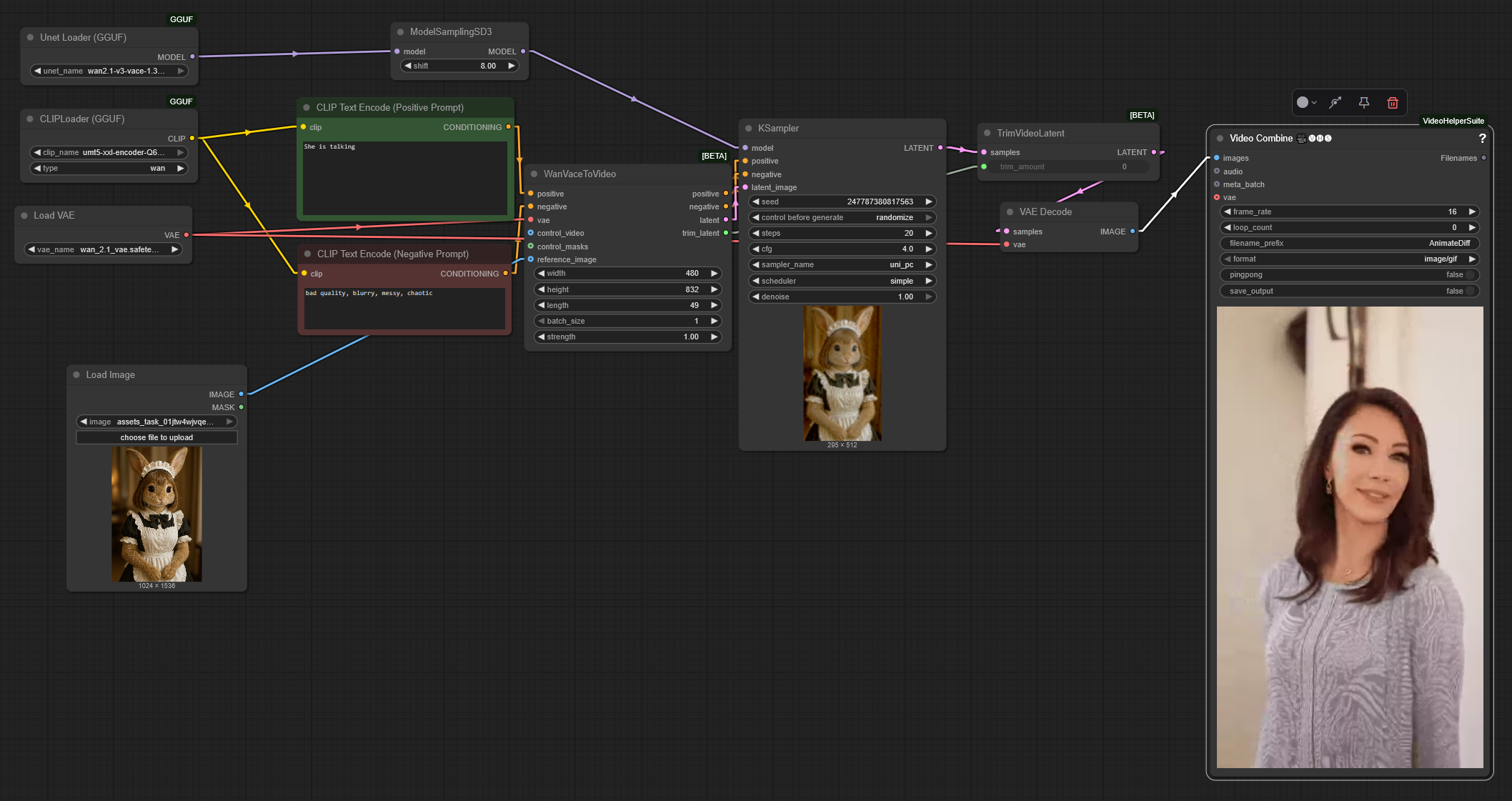Collapse the WanVaceToVideo node title dot
Viewport: 1512px width, 801px height.
(534, 174)
